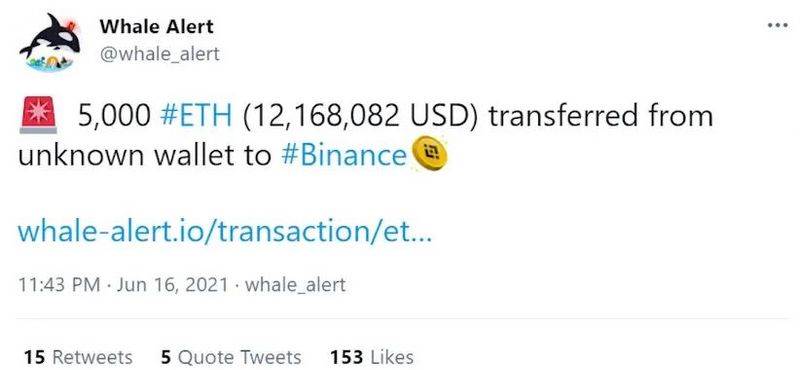Image resolution: width=800 pixels, height=370 pixels.
Task: Follow the whale-alert.io transaction link
Action: coord(224,231)
